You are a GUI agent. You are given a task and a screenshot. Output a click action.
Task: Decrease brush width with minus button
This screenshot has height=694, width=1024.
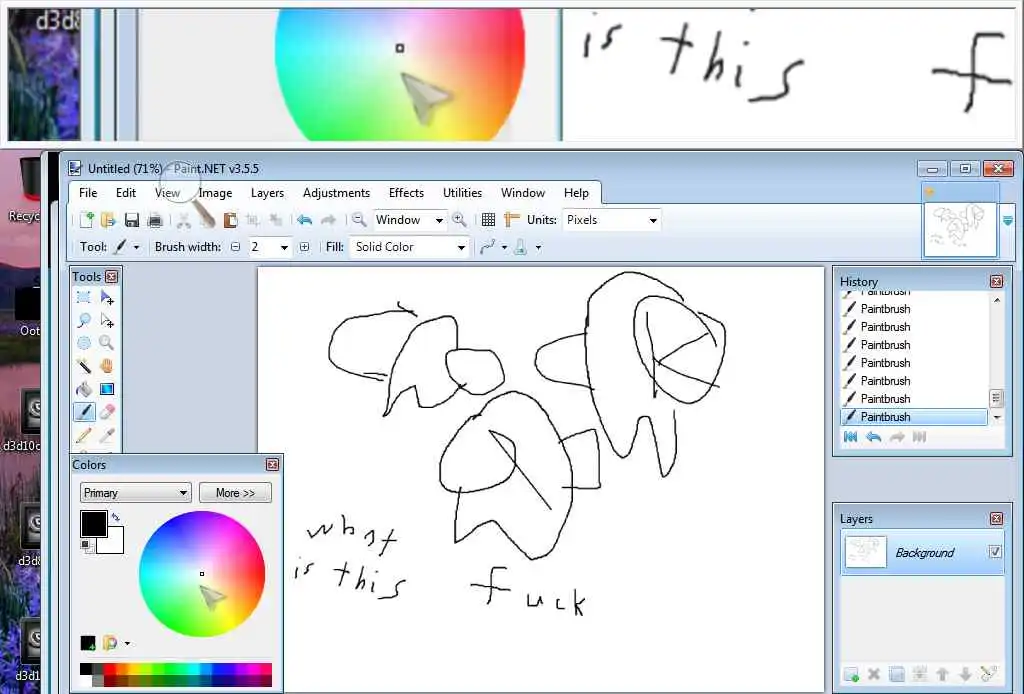point(236,247)
